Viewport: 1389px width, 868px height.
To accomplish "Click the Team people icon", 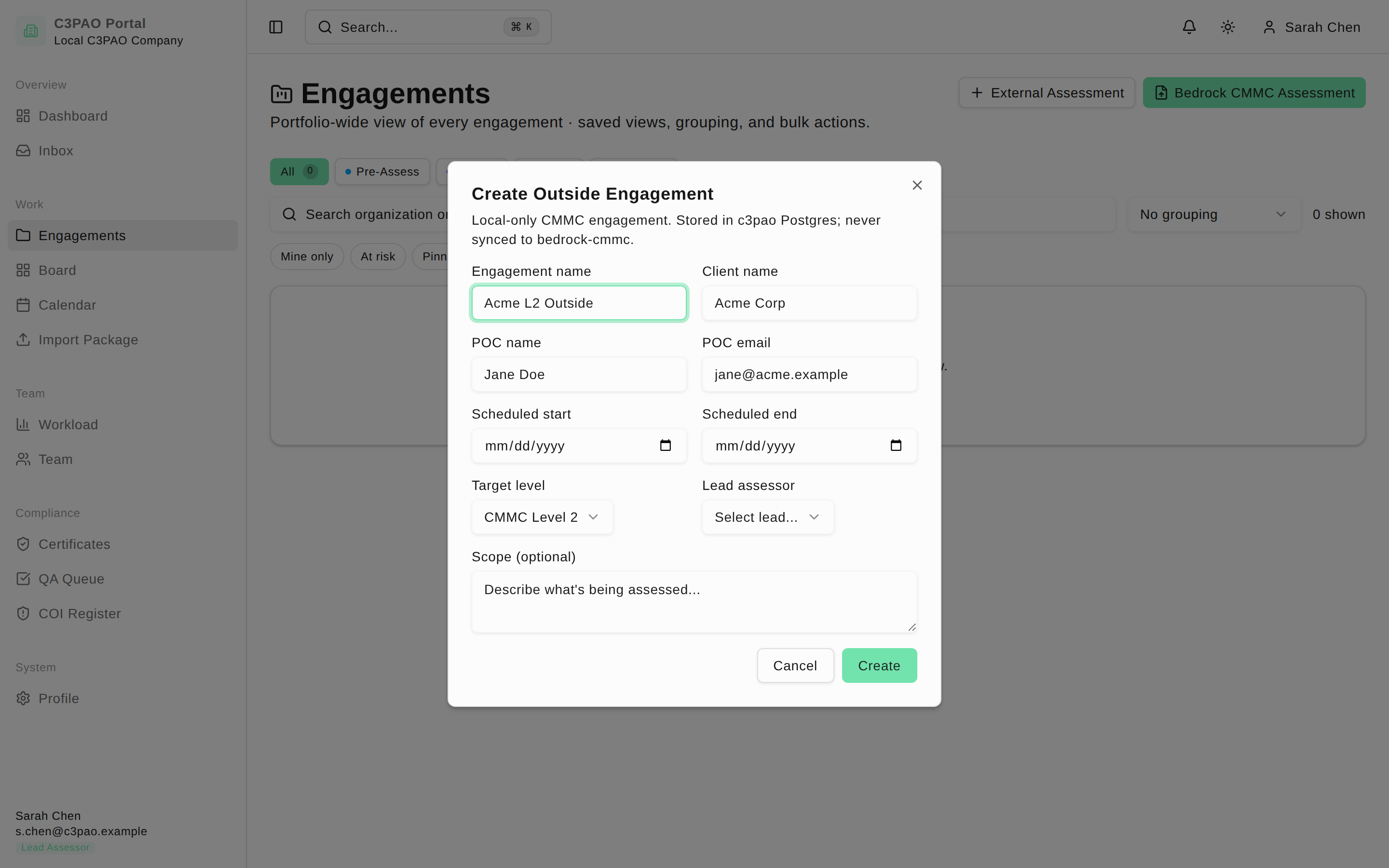I will (23, 459).
